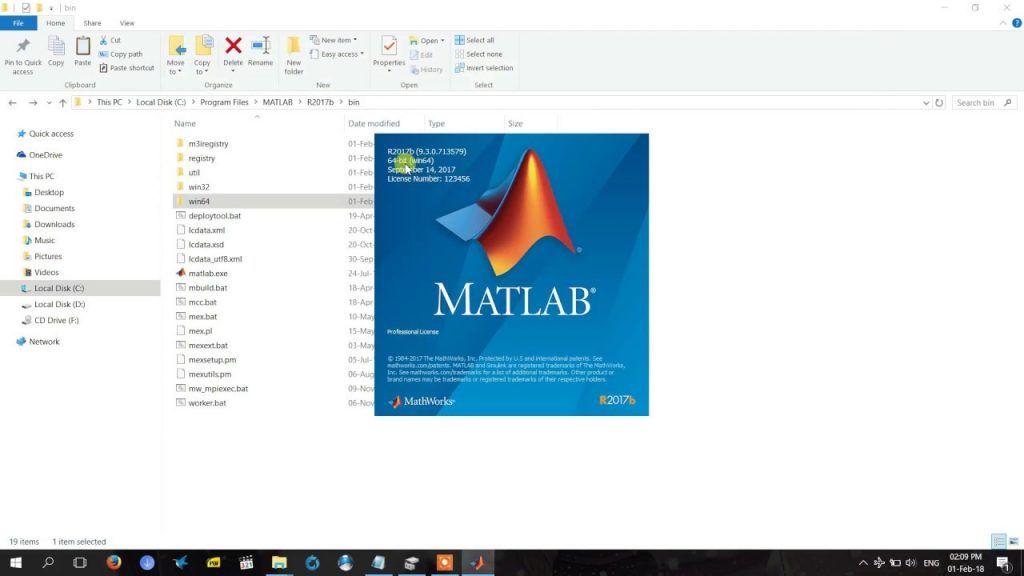Open recent locations dropdown arrow
The height and width of the screenshot is (576, 1024).
[x=49, y=103]
